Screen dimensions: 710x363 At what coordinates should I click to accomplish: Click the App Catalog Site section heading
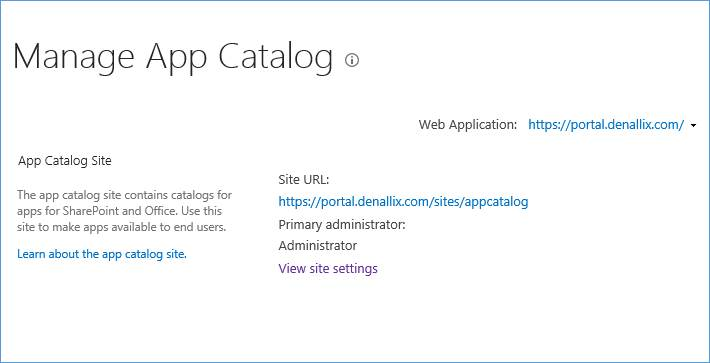pyautogui.click(x=65, y=161)
